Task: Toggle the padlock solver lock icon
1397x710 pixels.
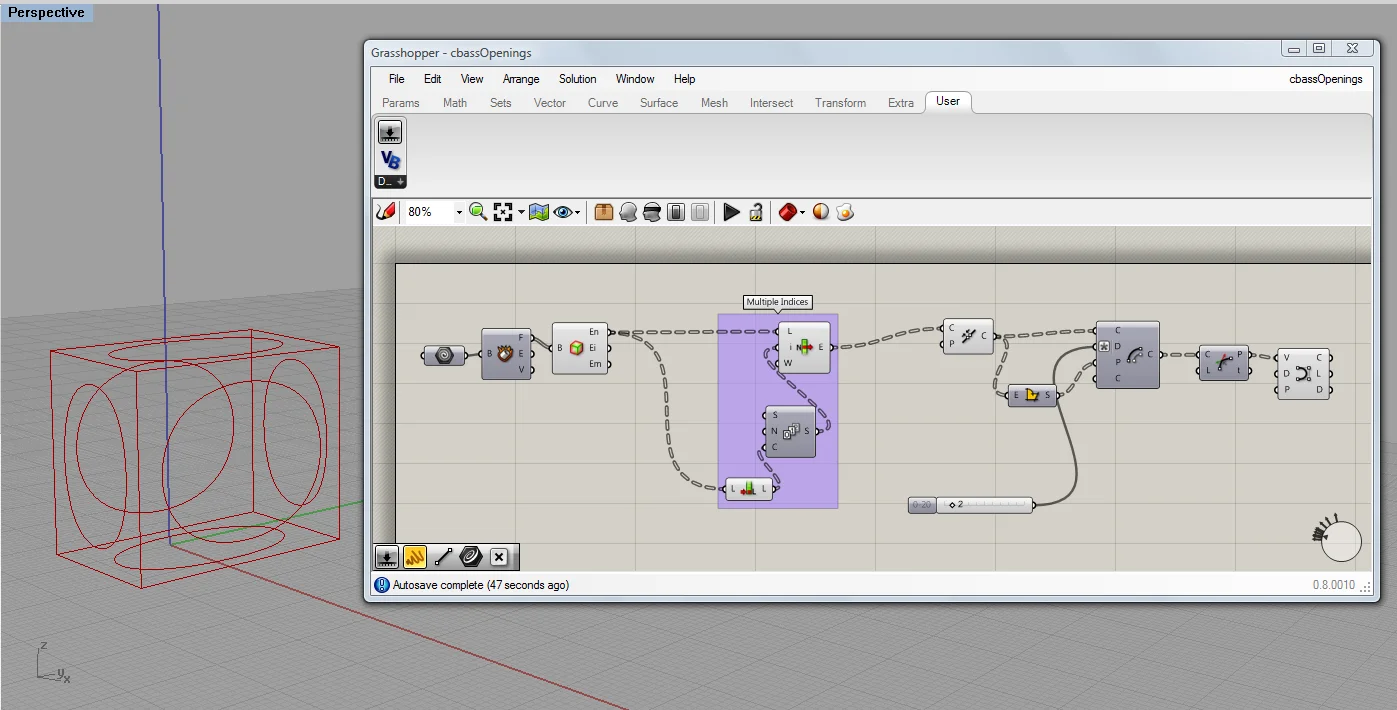Action: [x=756, y=212]
